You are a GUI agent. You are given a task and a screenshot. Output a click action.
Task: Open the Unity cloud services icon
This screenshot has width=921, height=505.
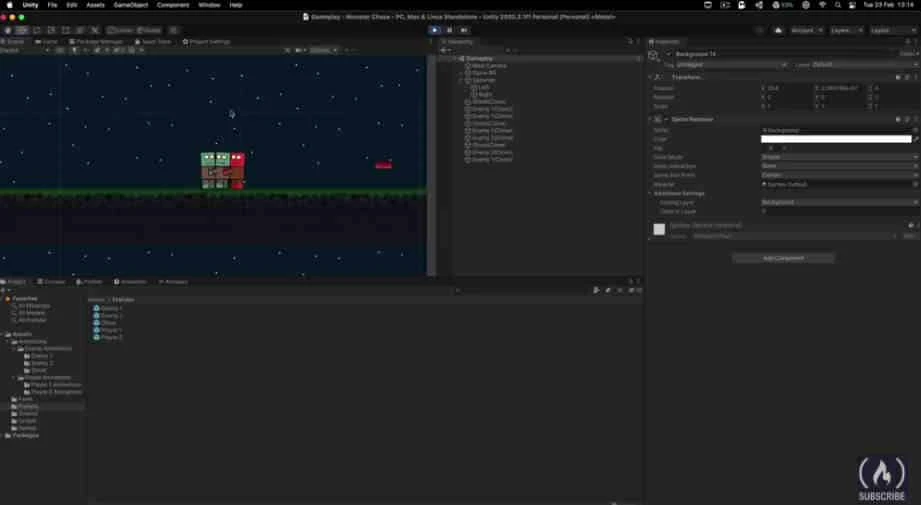(778, 30)
